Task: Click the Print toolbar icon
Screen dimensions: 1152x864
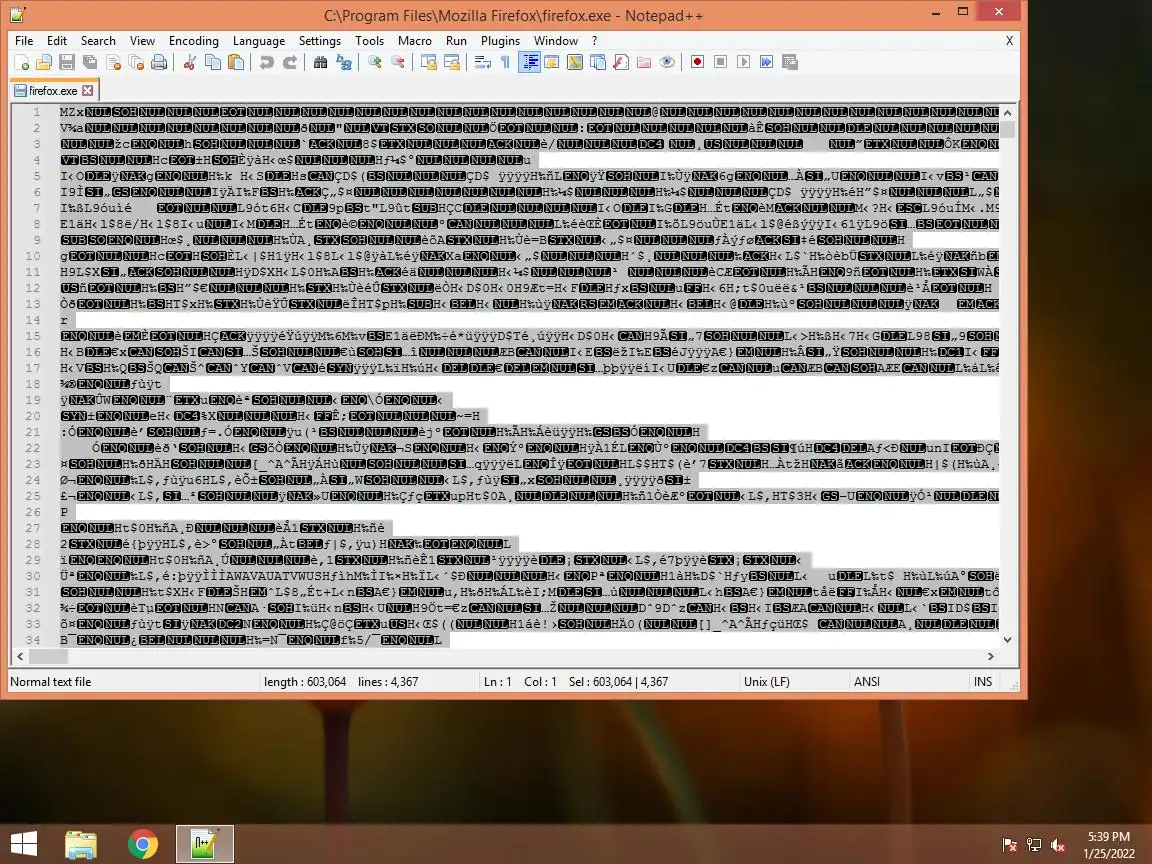Action: click(x=159, y=62)
